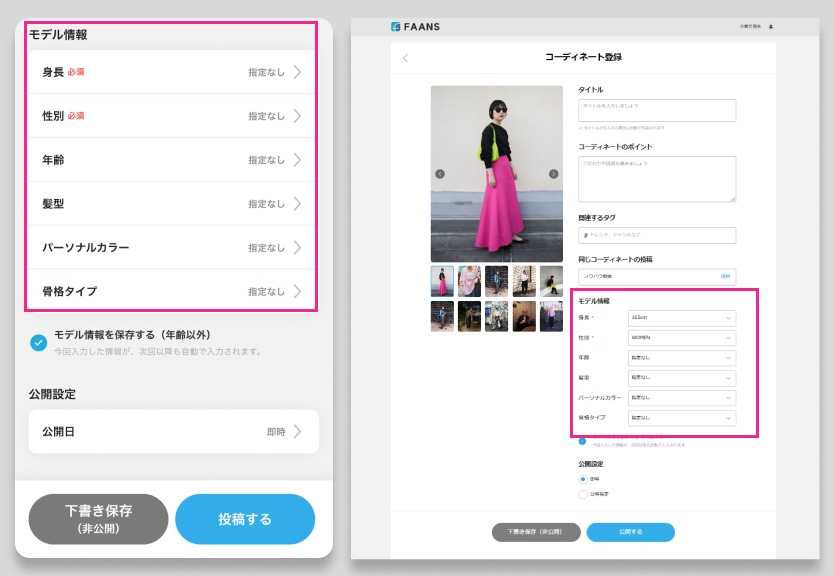The height and width of the screenshot is (576, 834).
Task: Click the user account icon in FAANS header
Action: [771, 26]
